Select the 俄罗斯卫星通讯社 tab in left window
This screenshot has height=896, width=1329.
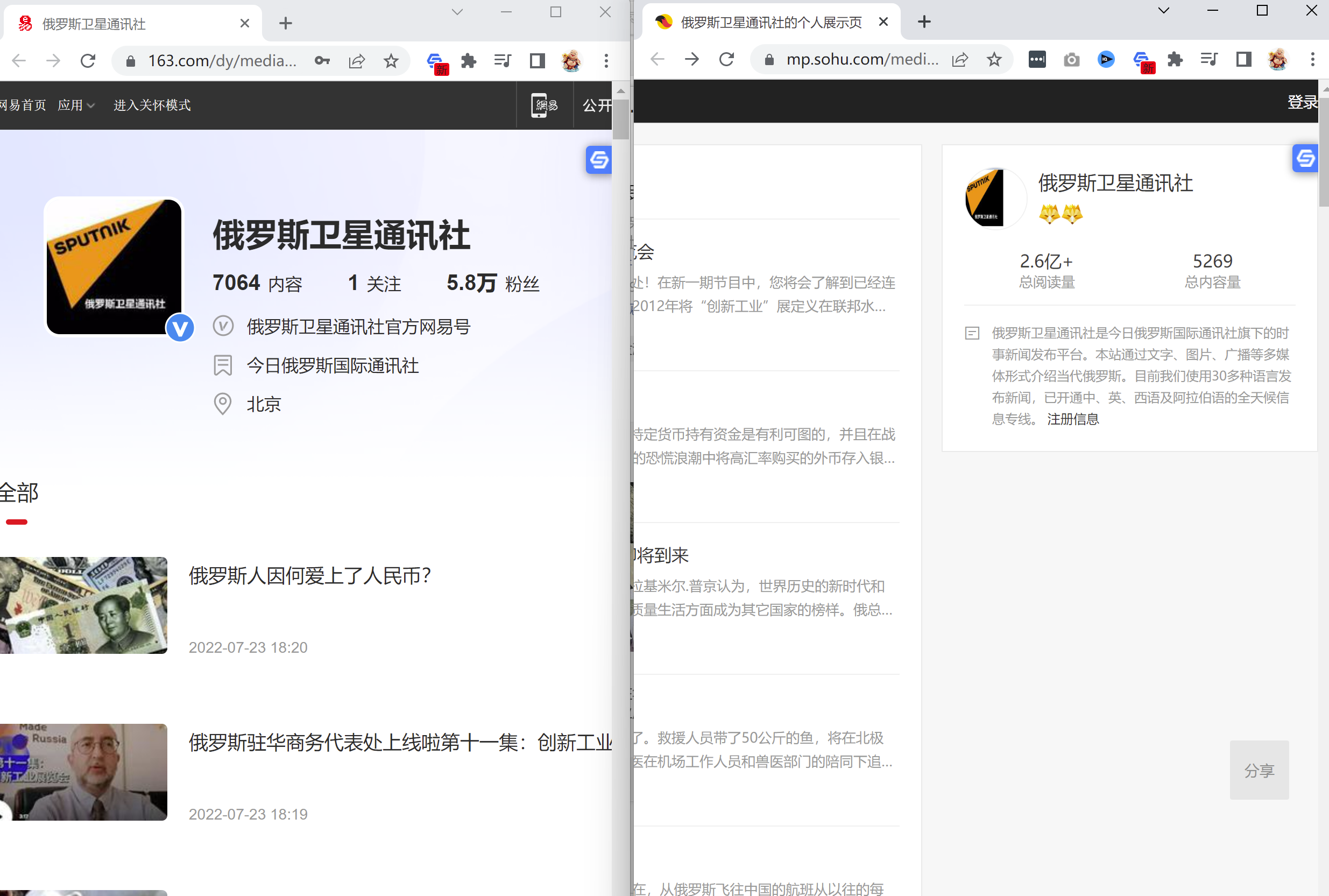pos(131,24)
